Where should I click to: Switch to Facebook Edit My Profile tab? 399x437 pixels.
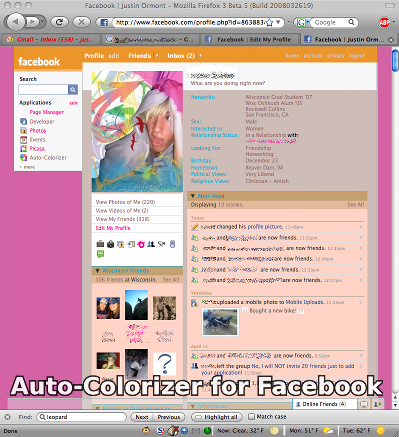tap(250, 39)
